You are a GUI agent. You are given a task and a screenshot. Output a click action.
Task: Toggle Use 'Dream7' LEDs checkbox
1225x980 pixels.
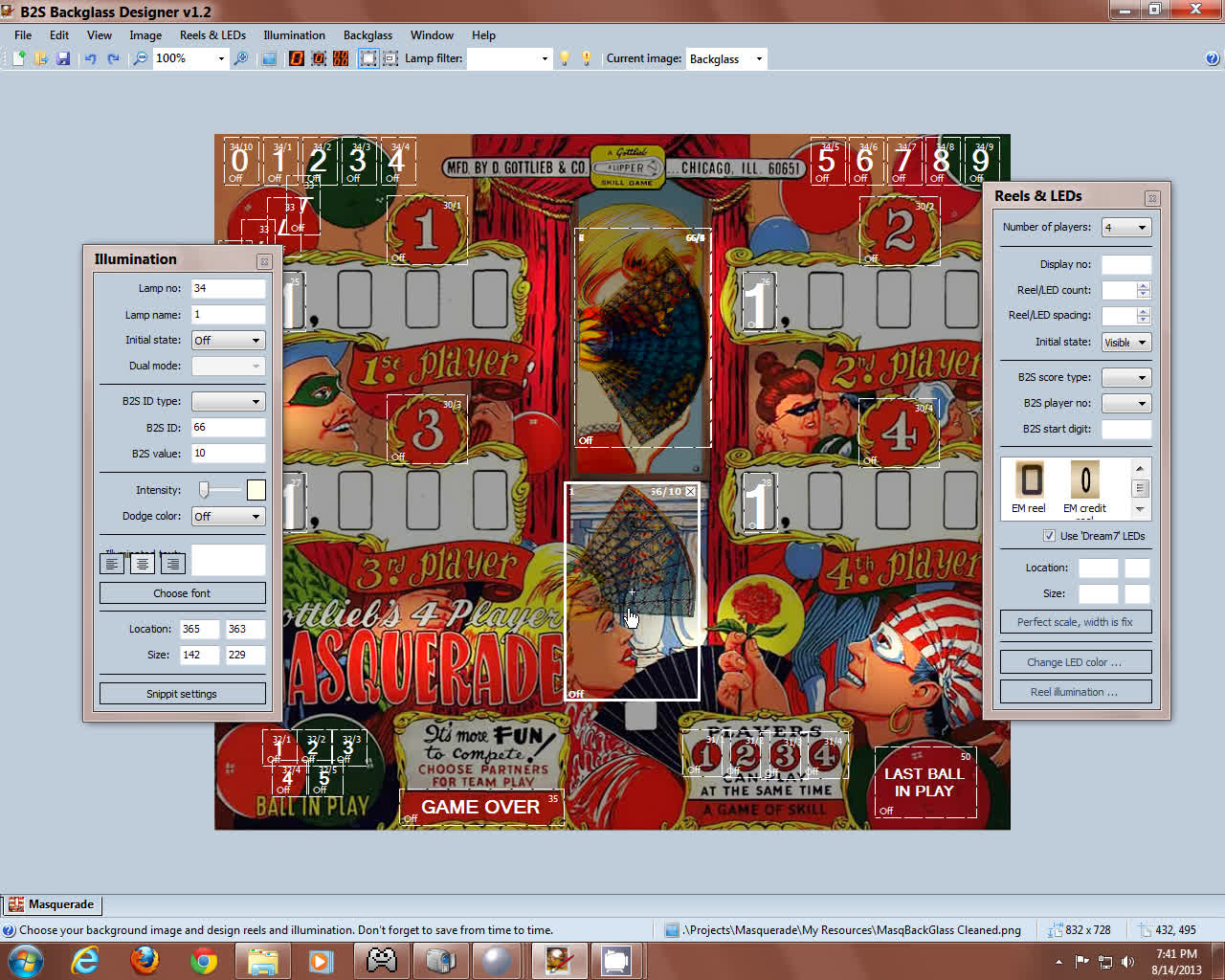(x=1049, y=536)
